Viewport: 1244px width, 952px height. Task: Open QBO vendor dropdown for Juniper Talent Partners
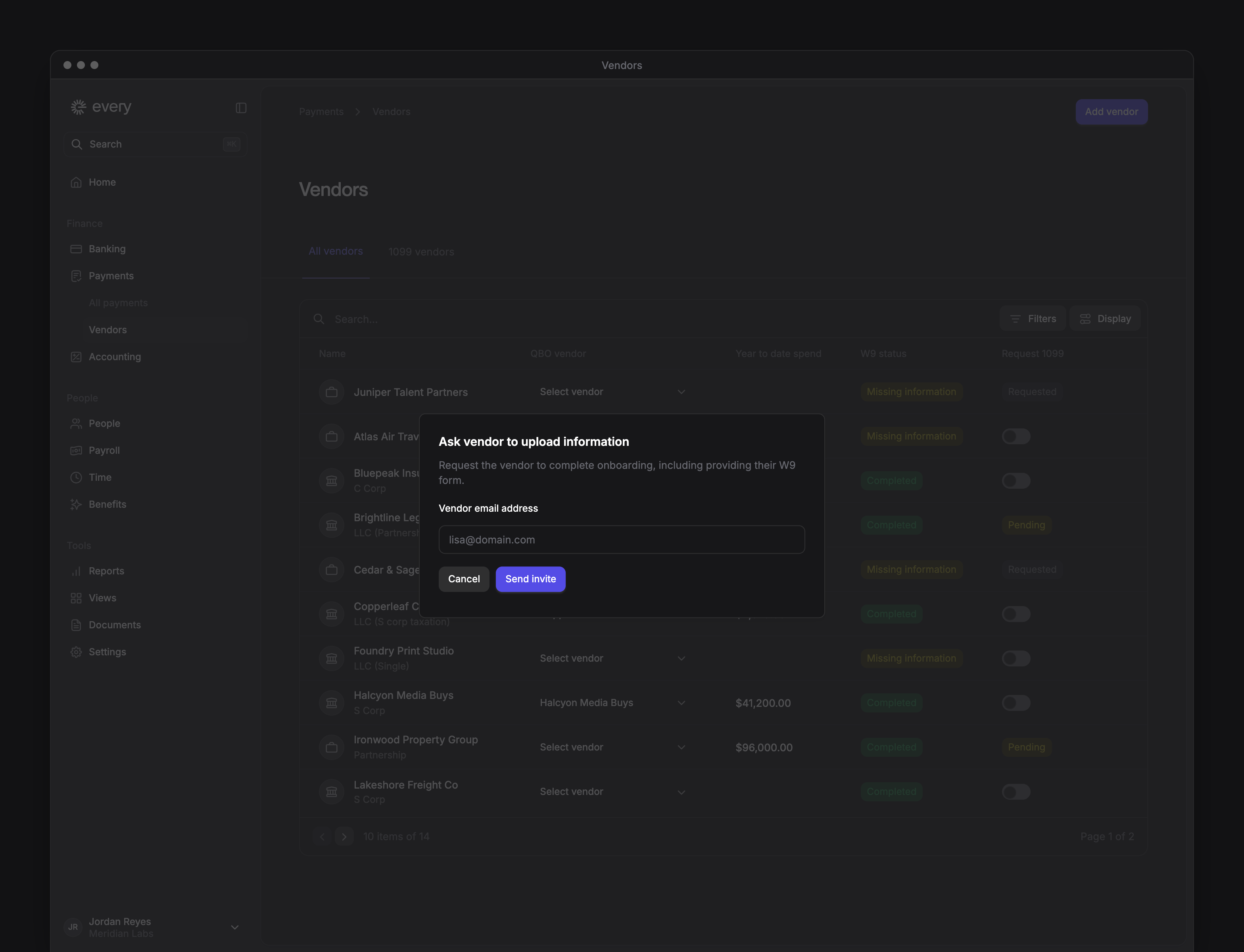612,392
